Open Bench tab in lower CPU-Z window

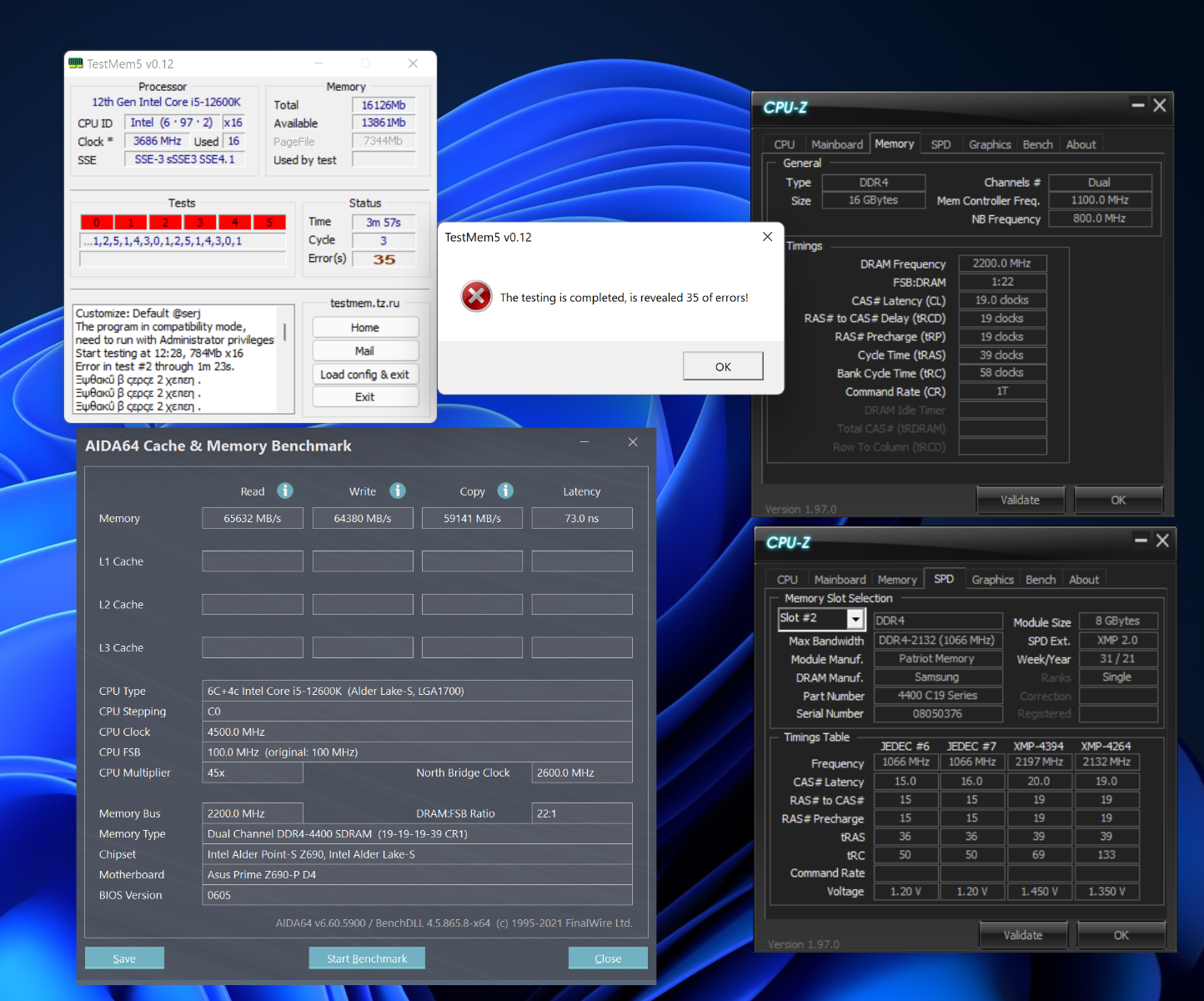click(x=1041, y=580)
